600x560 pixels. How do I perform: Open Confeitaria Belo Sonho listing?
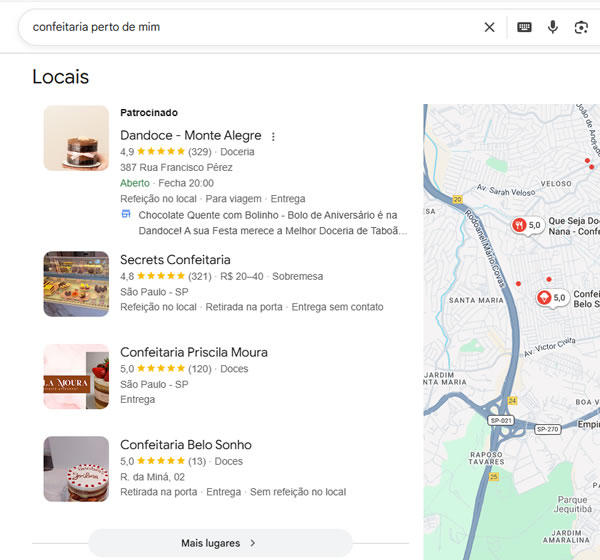[186, 444]
